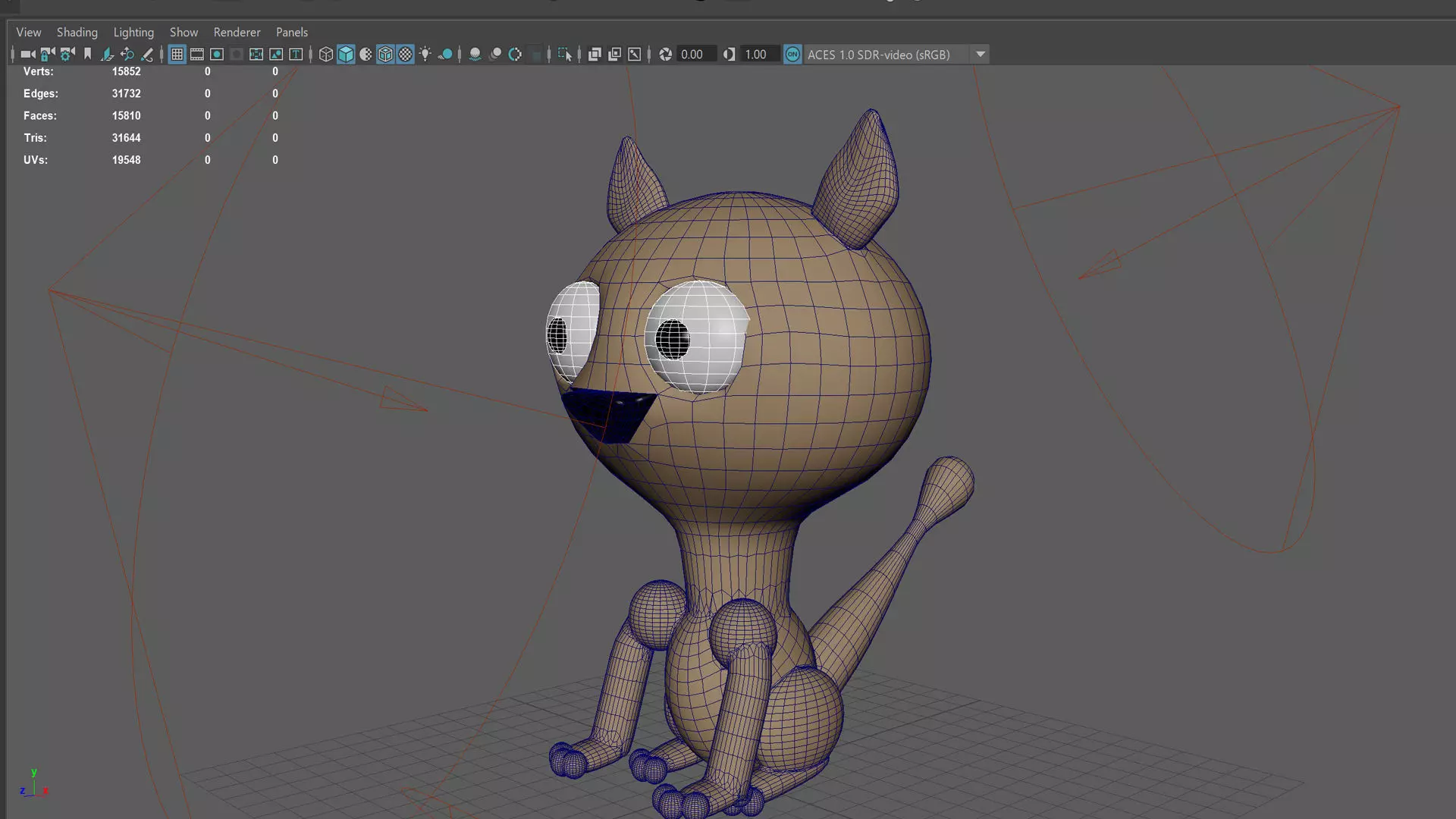Click the Image Plane icon
Screen dimensions: 1456x819
[107, 55]
